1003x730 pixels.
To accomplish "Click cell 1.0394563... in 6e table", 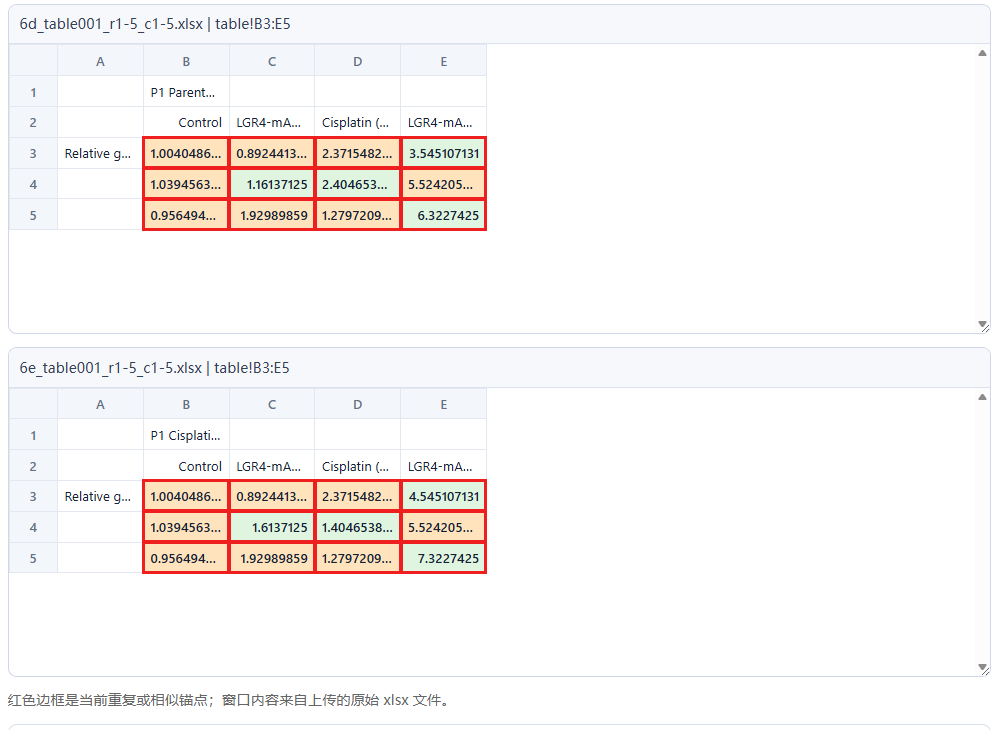I will pos(186,527).
